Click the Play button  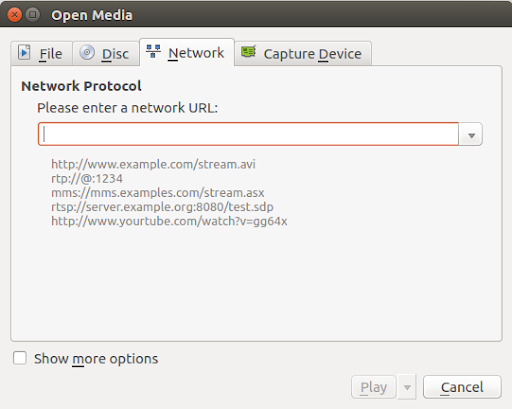click(x=374, y=387)
